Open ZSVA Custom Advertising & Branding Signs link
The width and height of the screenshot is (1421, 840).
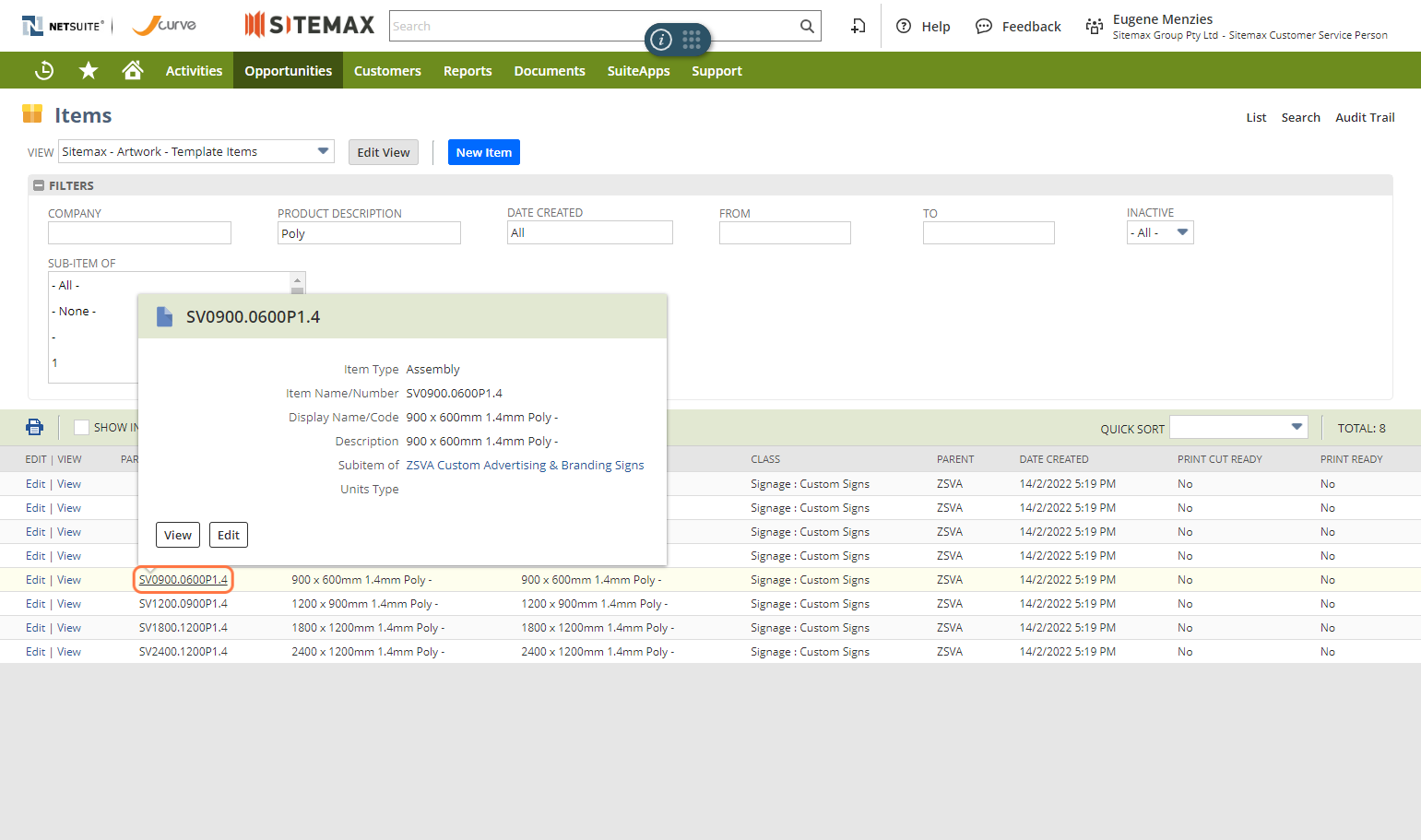[526, 466]
